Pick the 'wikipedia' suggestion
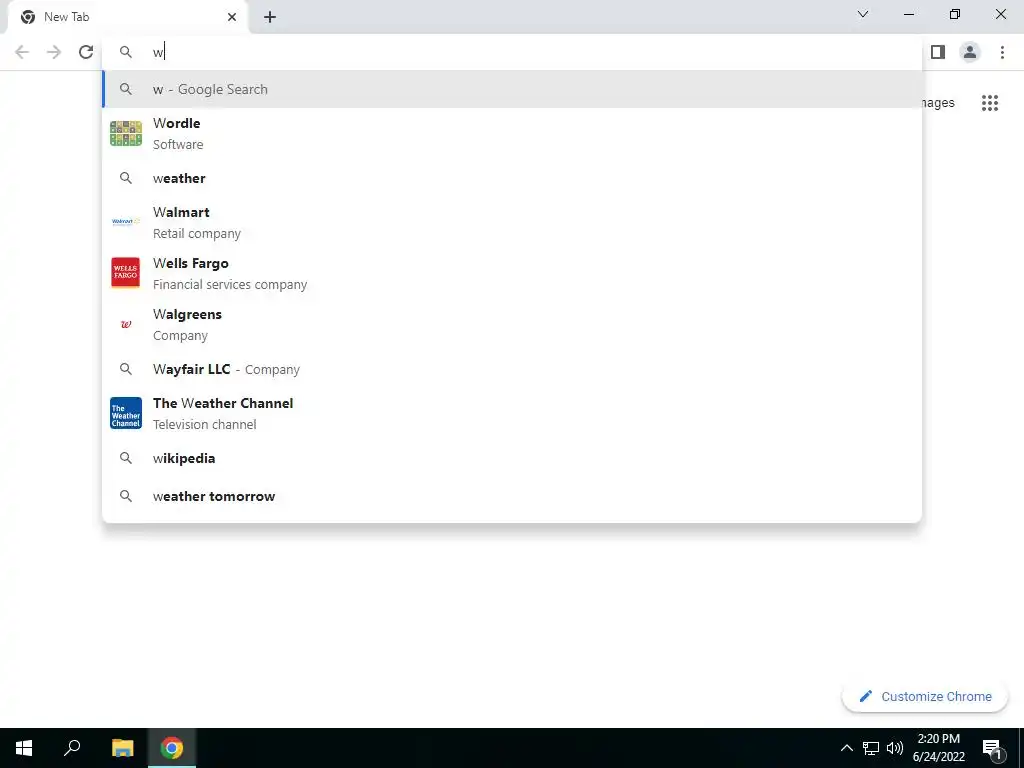1024x768 pixels. (x=512, y=458)
